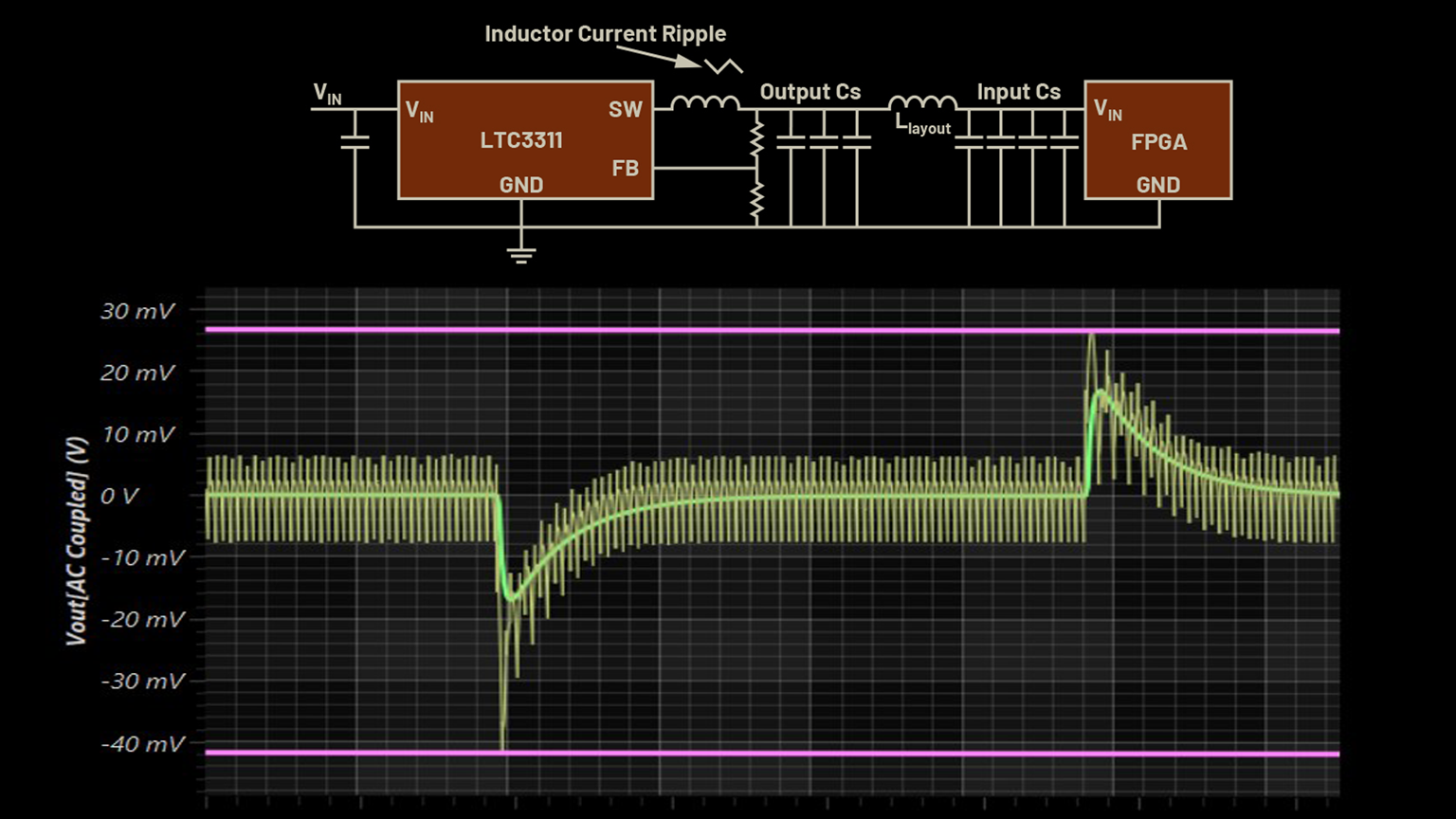
Task: Click the 30 mV y-axis label
Action: 138,312
